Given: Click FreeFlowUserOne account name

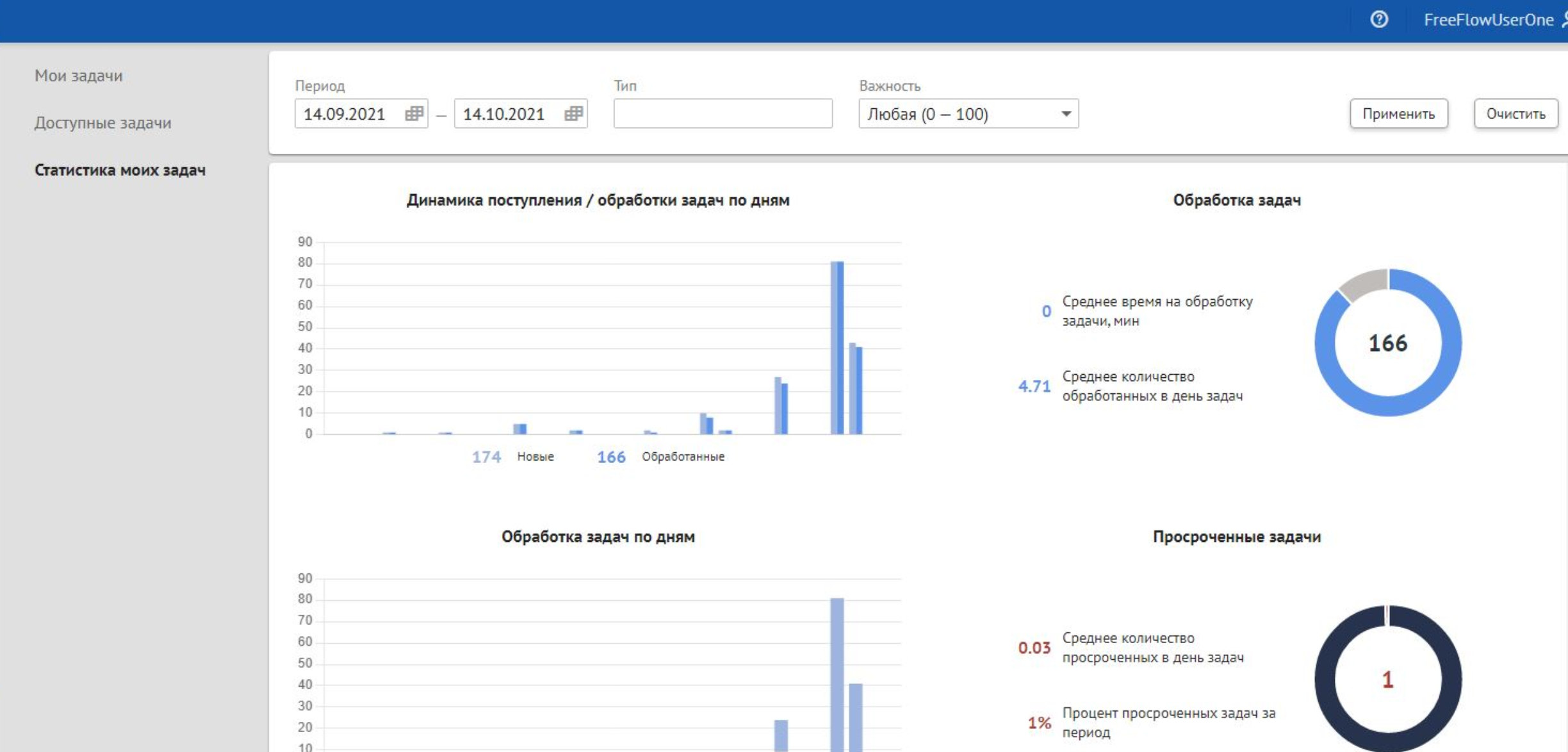Looking at the screenshot, I should (1487, 20).
